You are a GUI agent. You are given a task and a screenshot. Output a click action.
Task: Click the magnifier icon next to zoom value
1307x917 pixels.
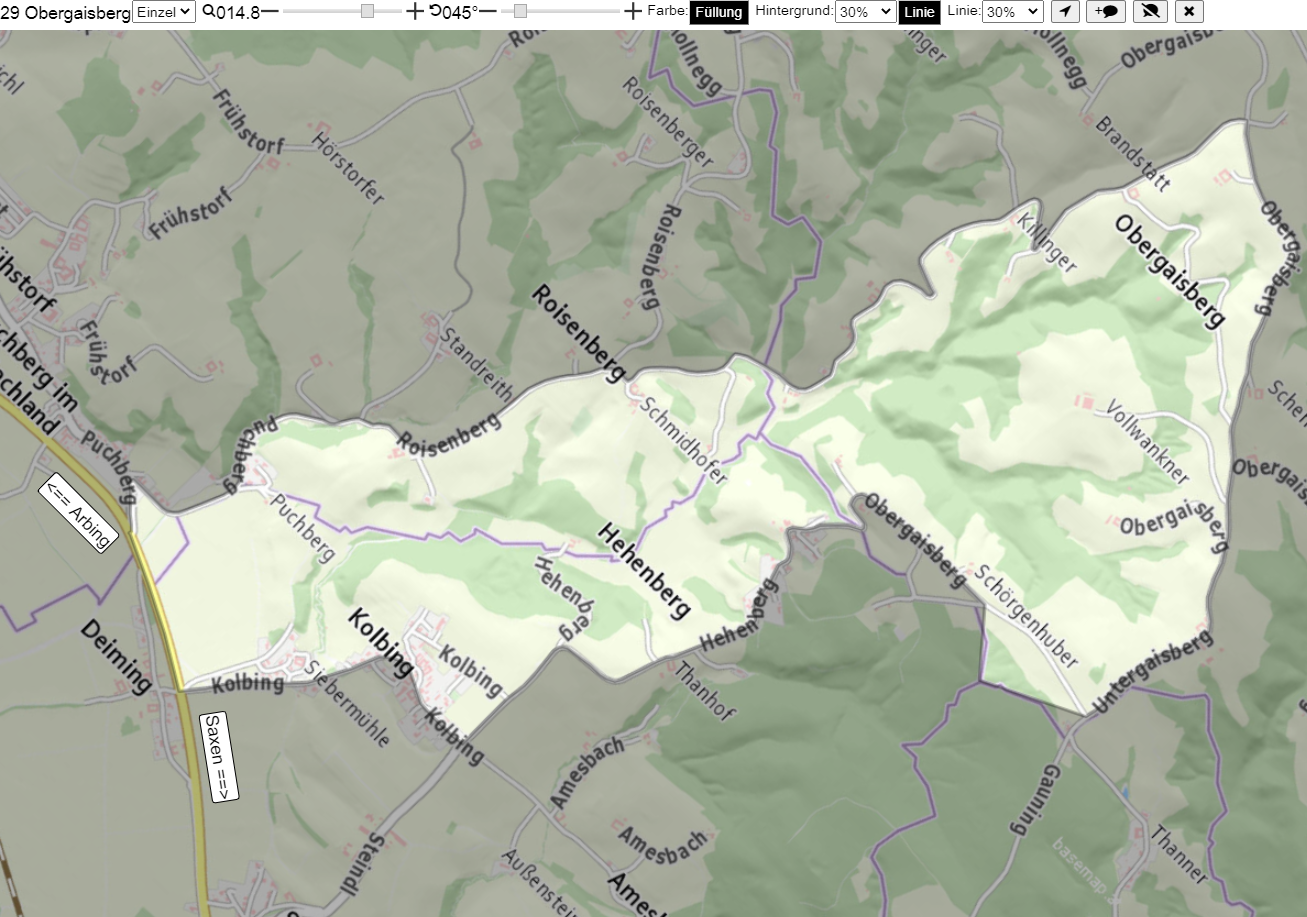pyautogui.click(x=208, y=11)
